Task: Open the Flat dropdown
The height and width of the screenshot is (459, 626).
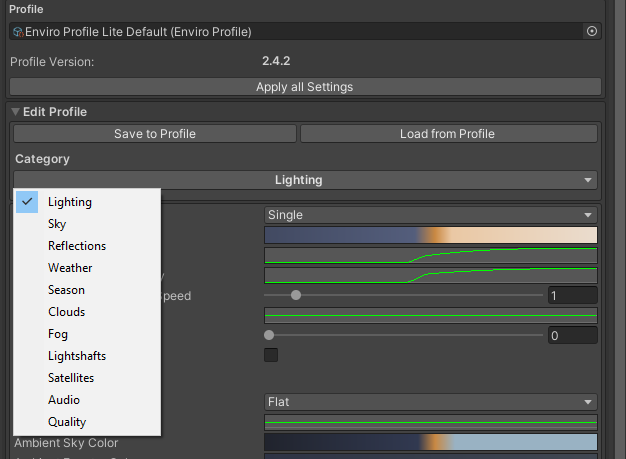Action: click(x=431, y=402)
